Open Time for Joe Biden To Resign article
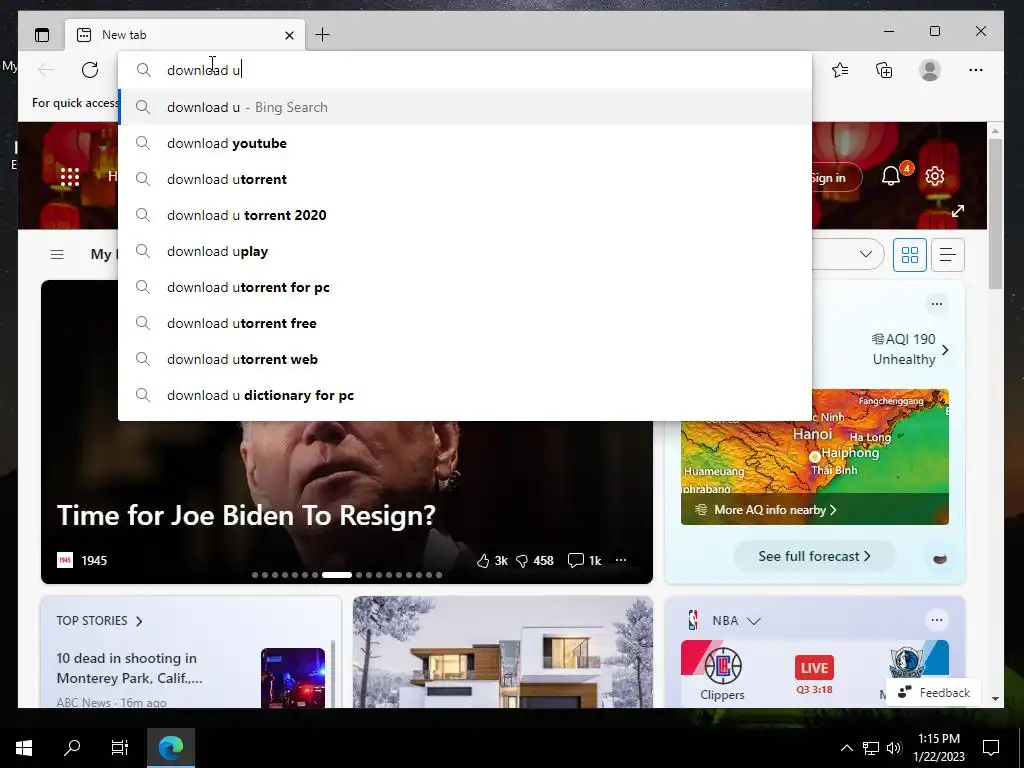The width and height of the screenshot is (1024, 768). 246,515
